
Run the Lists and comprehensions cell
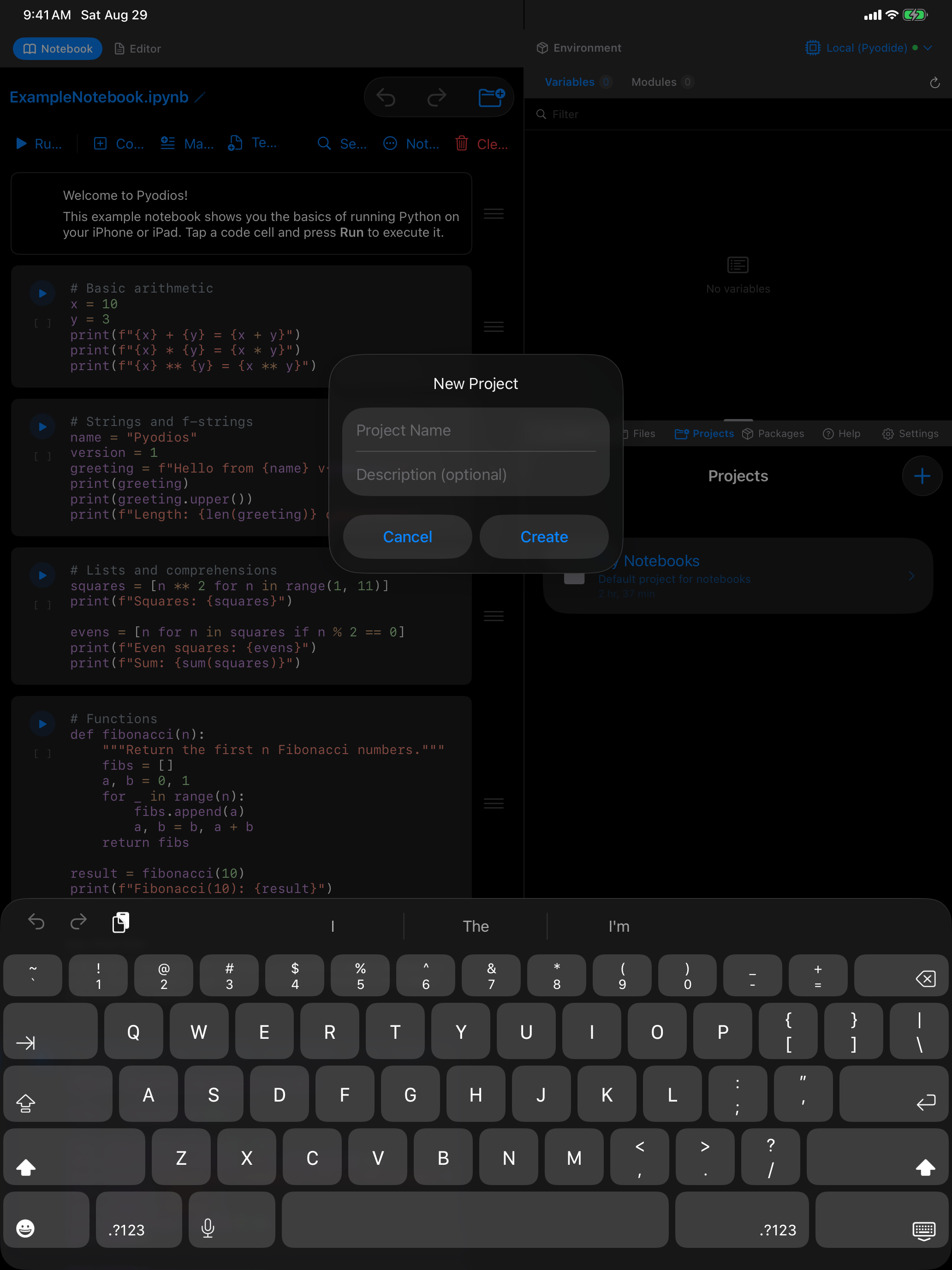point(42,575)
